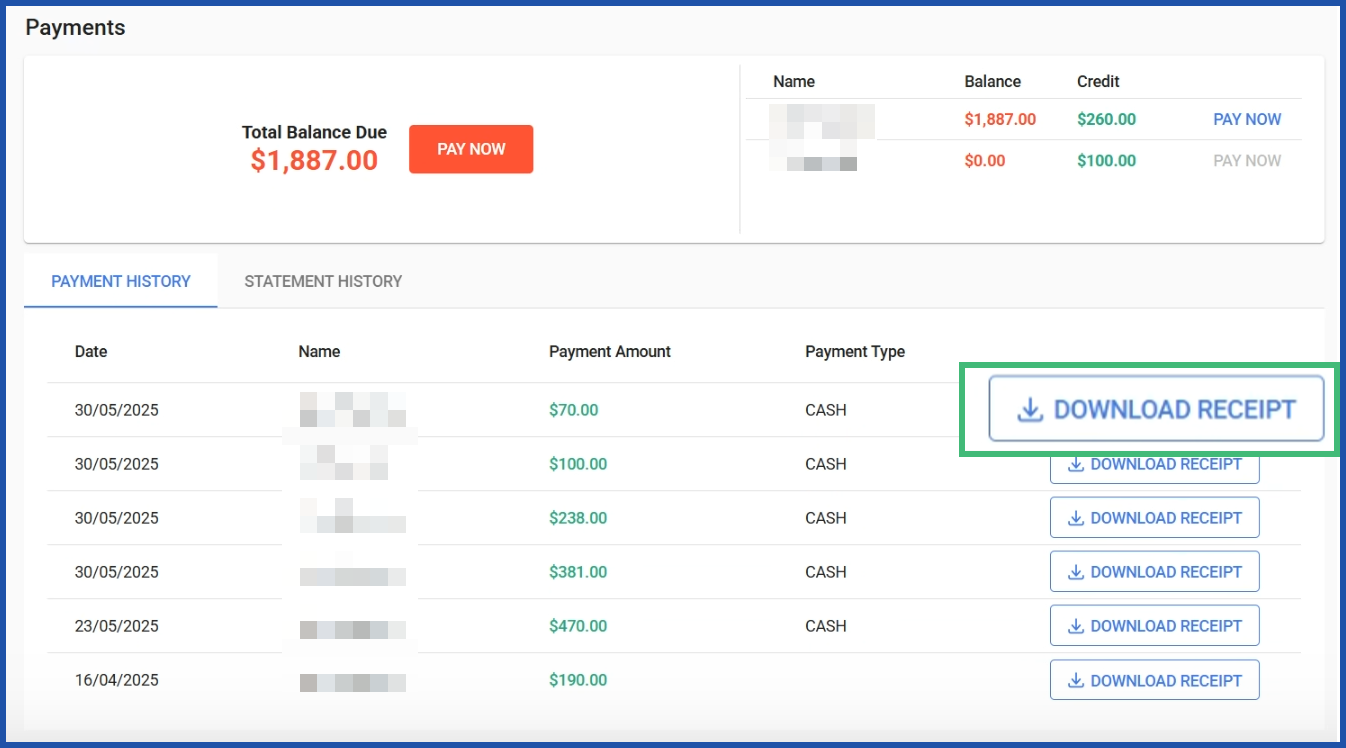This screenshot has height=748, width=1346.
Task: Download the receipt for the $470.00 cash payment
Action: click(1154, 625)
